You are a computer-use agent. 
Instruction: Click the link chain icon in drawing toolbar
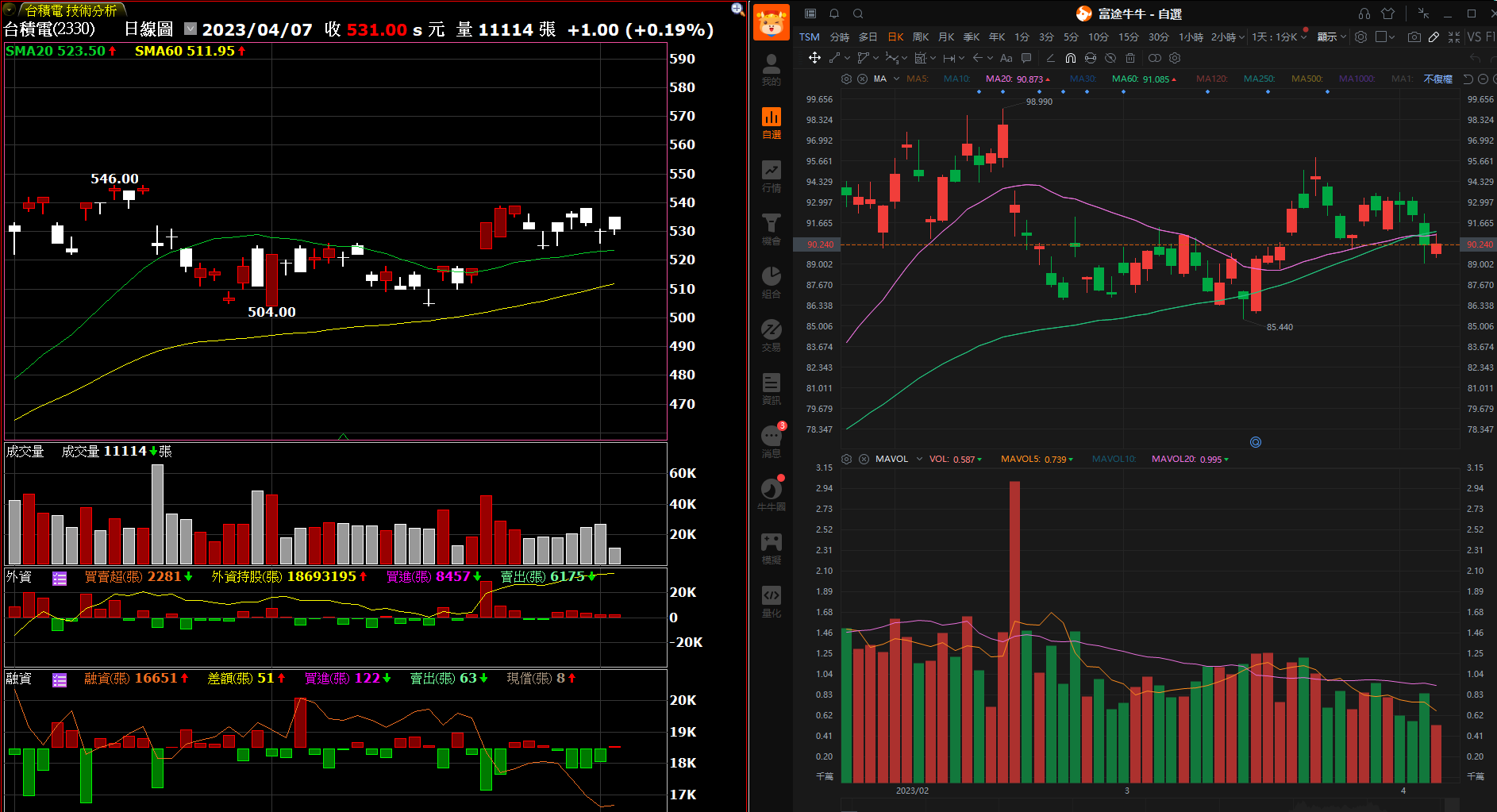pyautogui.click(x=1155, y=58)
